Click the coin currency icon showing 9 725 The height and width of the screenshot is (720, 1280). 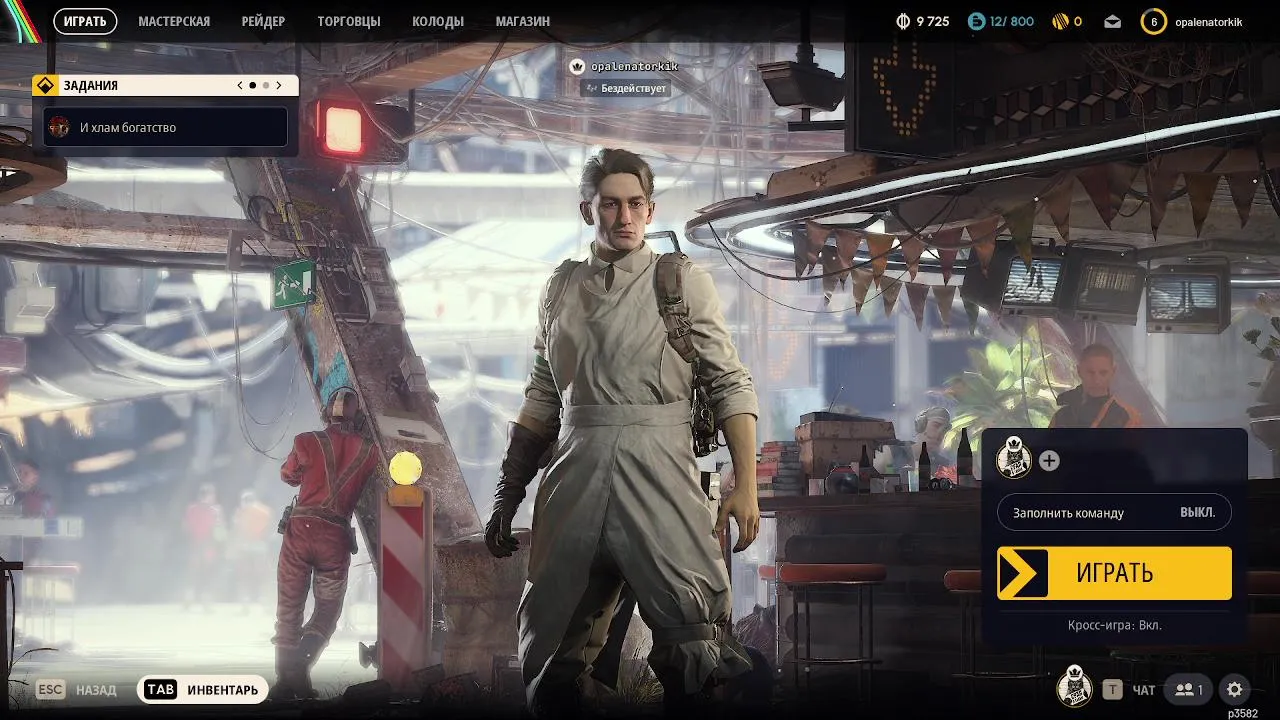coord(903,21)
